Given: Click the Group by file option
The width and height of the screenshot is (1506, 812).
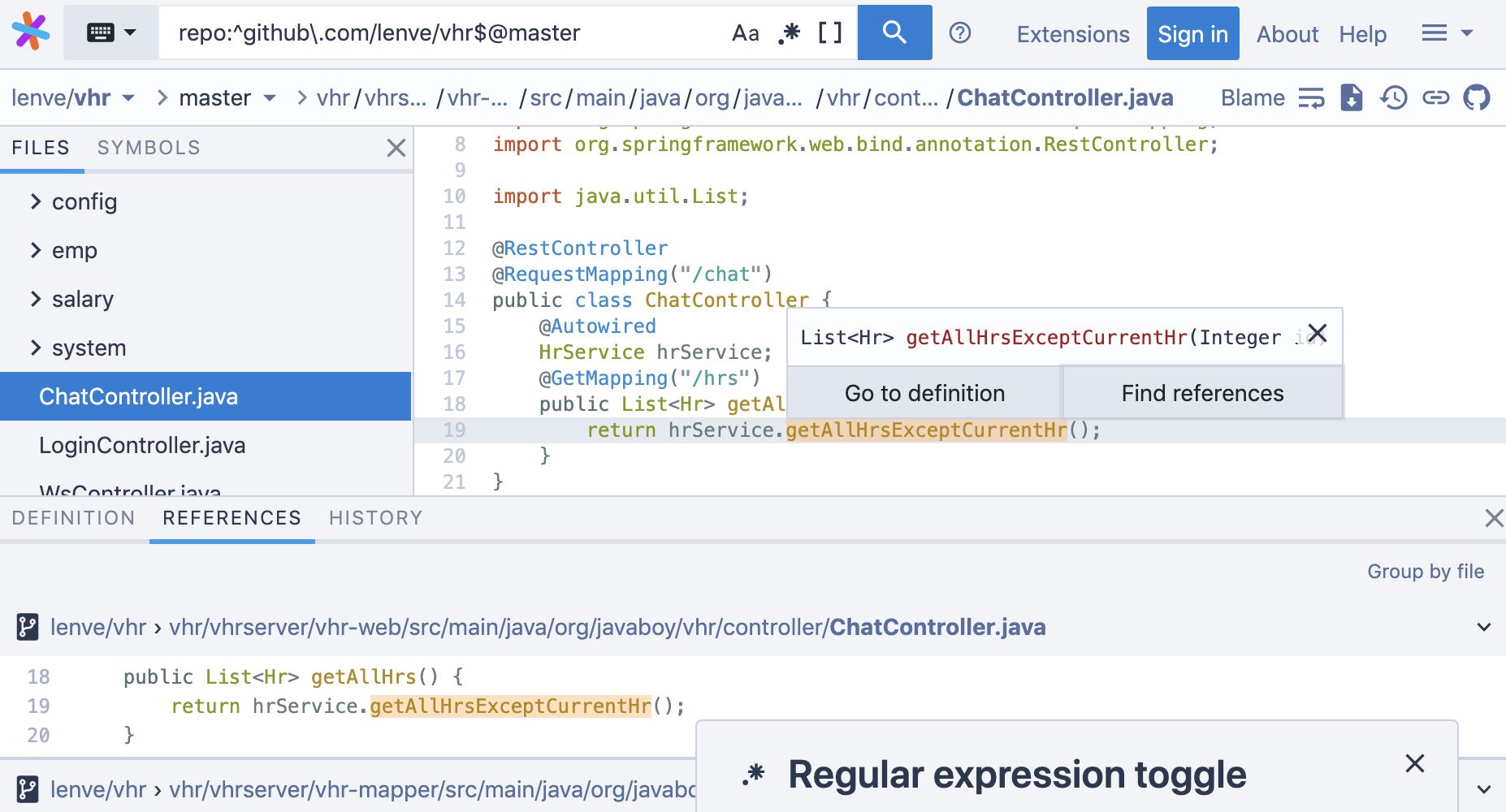Looking at the screenshot, I should tap(1425, 572).
